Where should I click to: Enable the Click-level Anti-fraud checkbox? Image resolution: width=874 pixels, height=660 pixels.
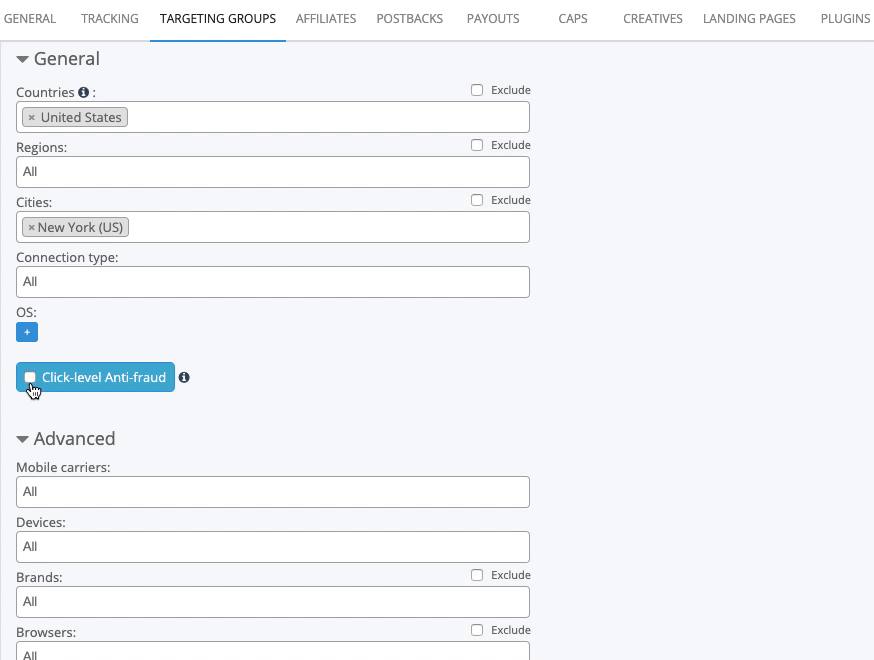(30, 377)
